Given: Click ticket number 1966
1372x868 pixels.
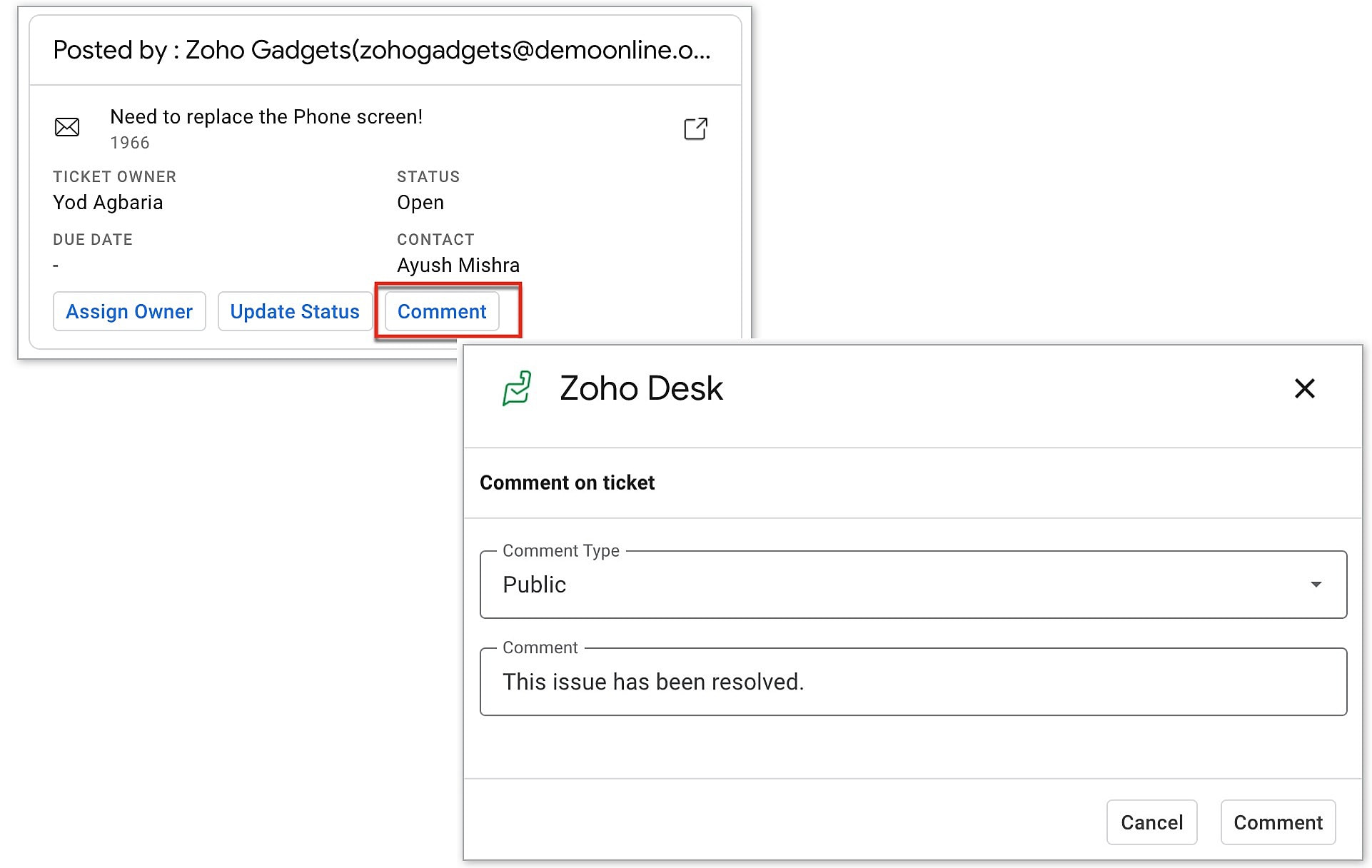Looking at the screenshot, I should point(130,143).
